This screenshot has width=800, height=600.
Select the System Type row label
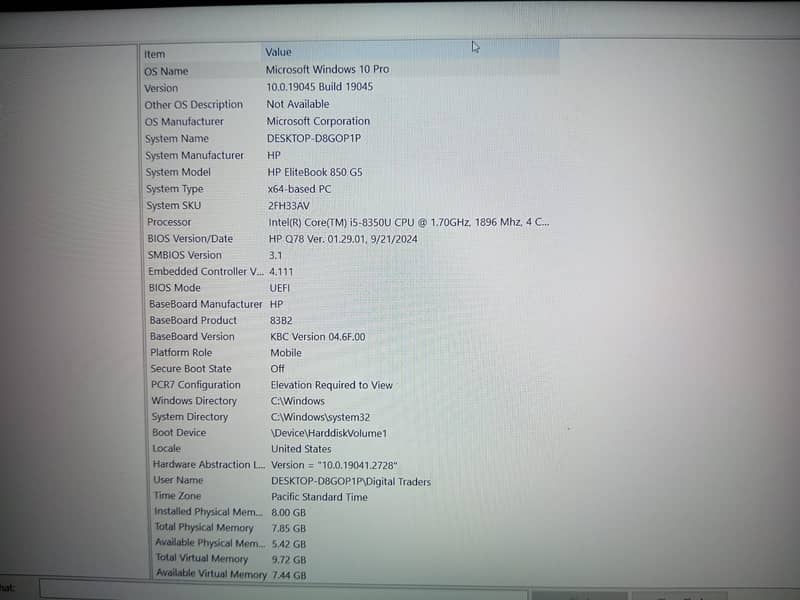point(174,189)
